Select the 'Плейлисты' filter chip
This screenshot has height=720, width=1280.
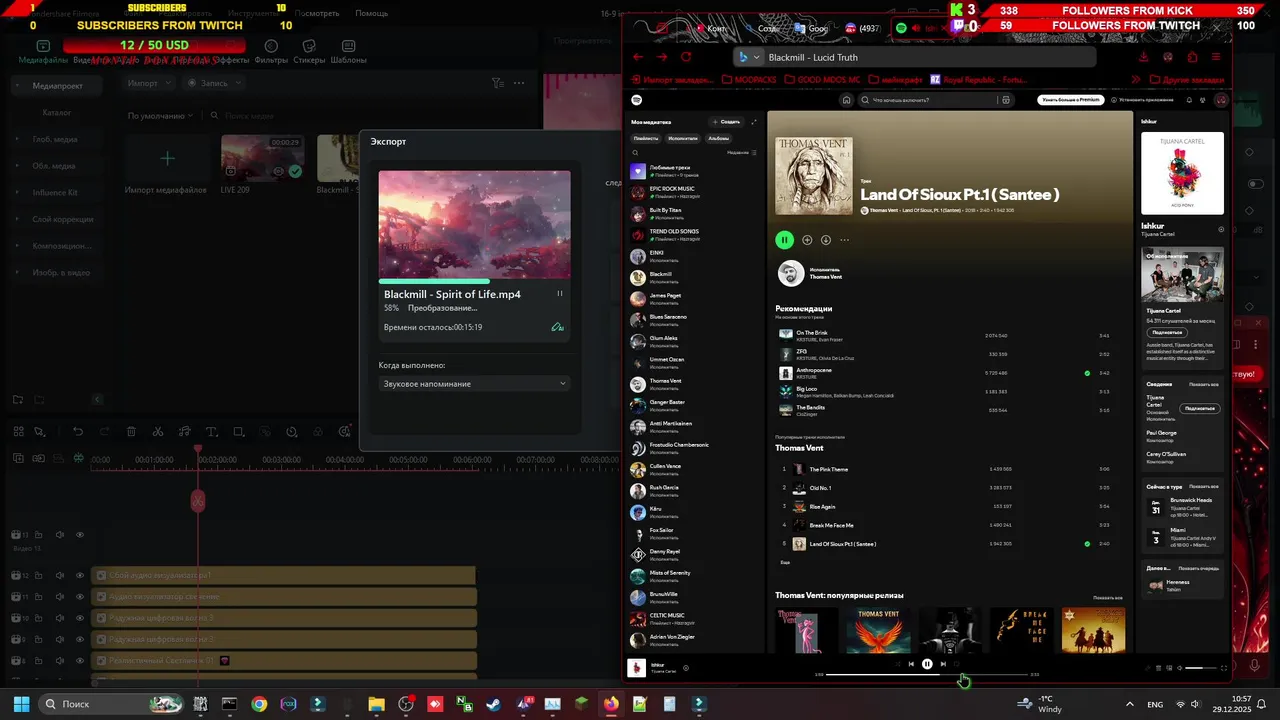[x=646, y=138]
